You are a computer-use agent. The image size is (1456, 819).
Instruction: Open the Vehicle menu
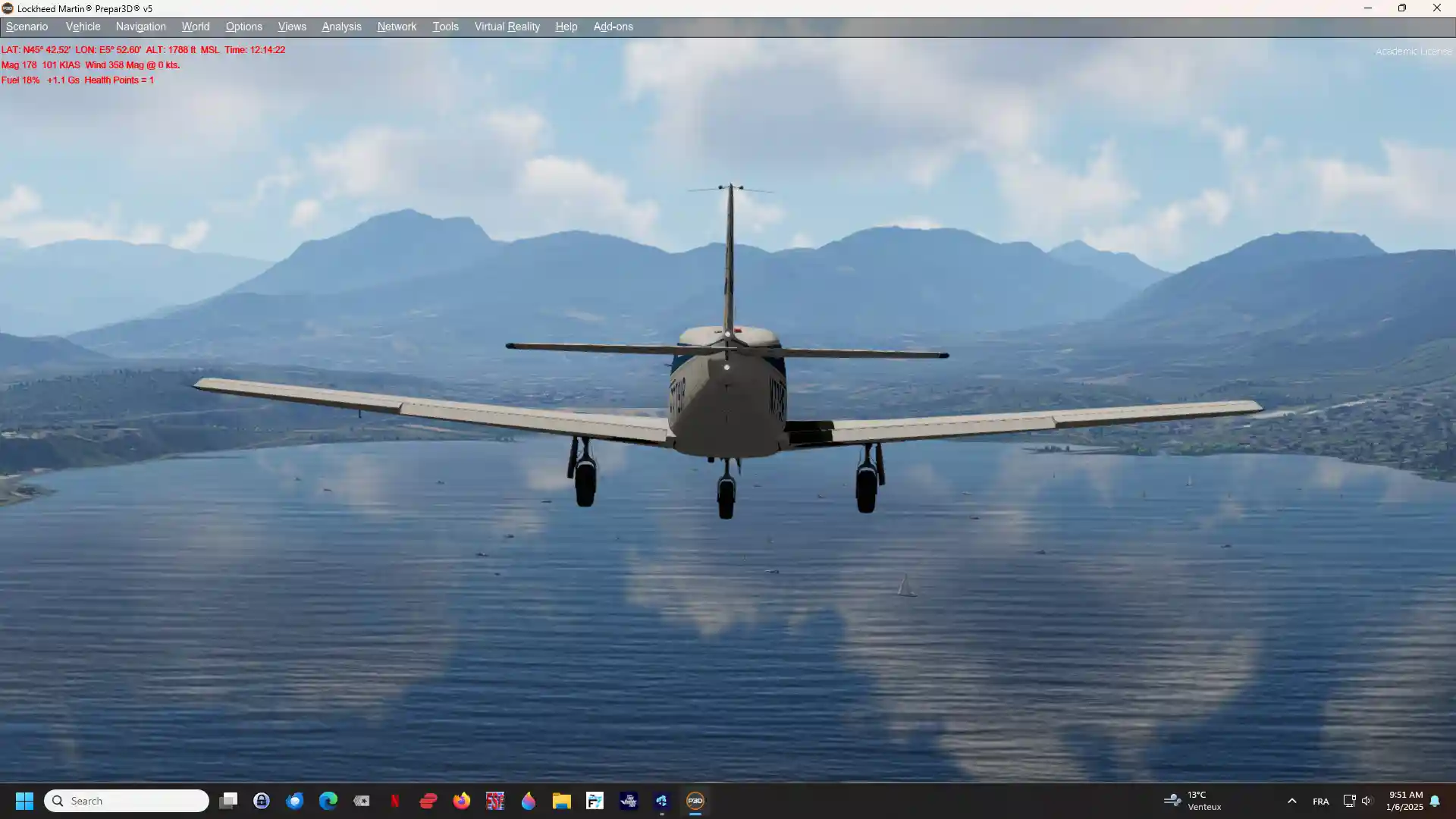tap(83, 27)
